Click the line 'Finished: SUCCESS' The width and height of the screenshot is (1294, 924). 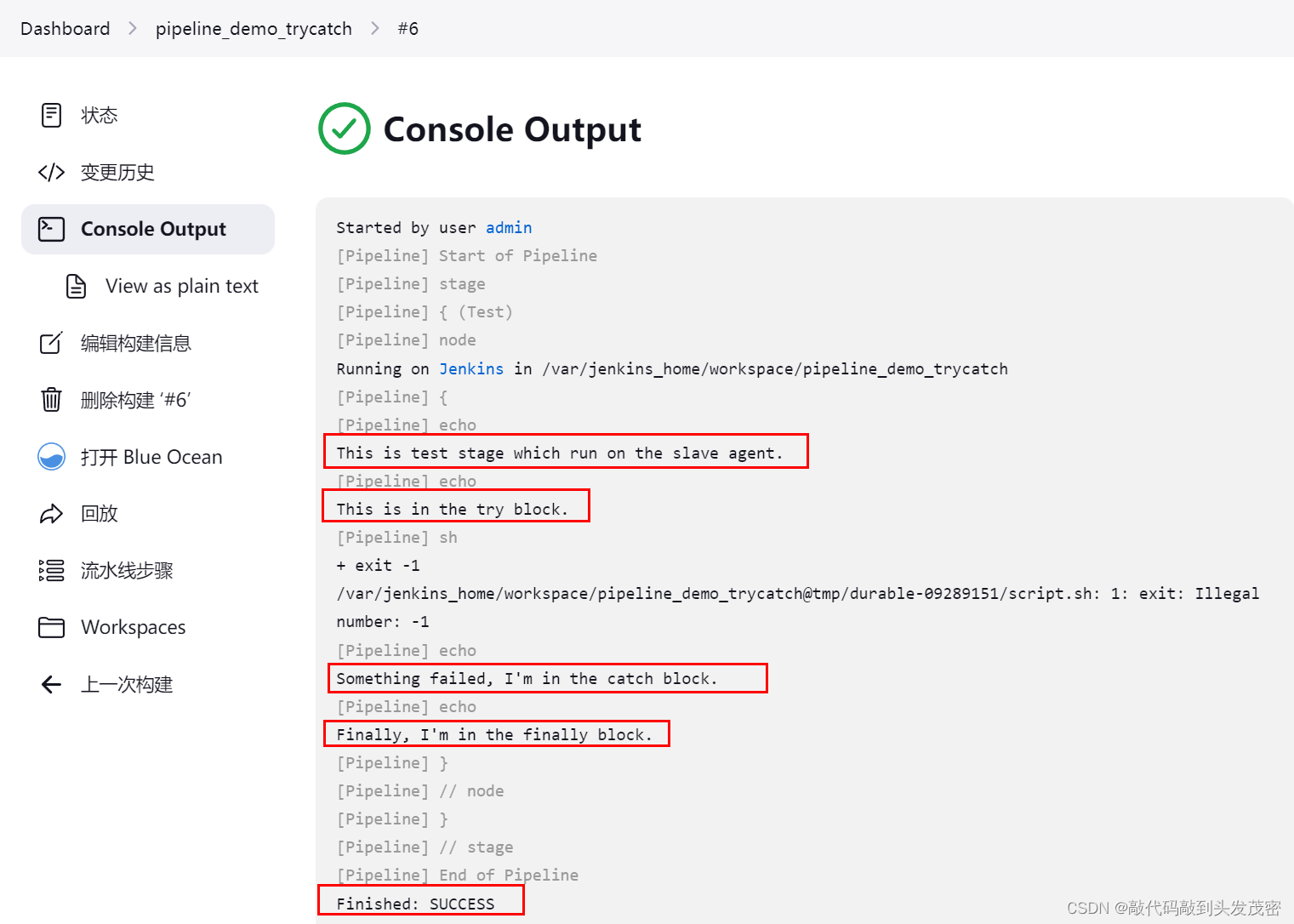[415, 904]
